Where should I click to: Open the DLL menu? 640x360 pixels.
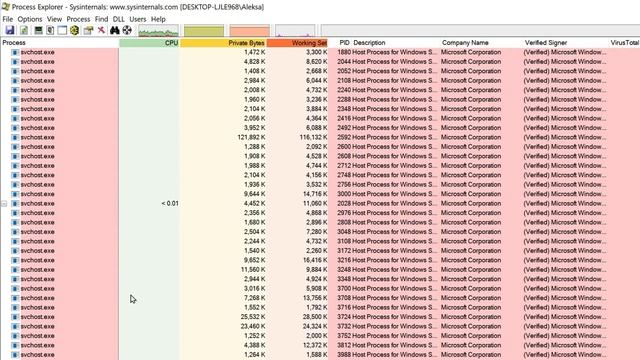[x=118, y=19]
